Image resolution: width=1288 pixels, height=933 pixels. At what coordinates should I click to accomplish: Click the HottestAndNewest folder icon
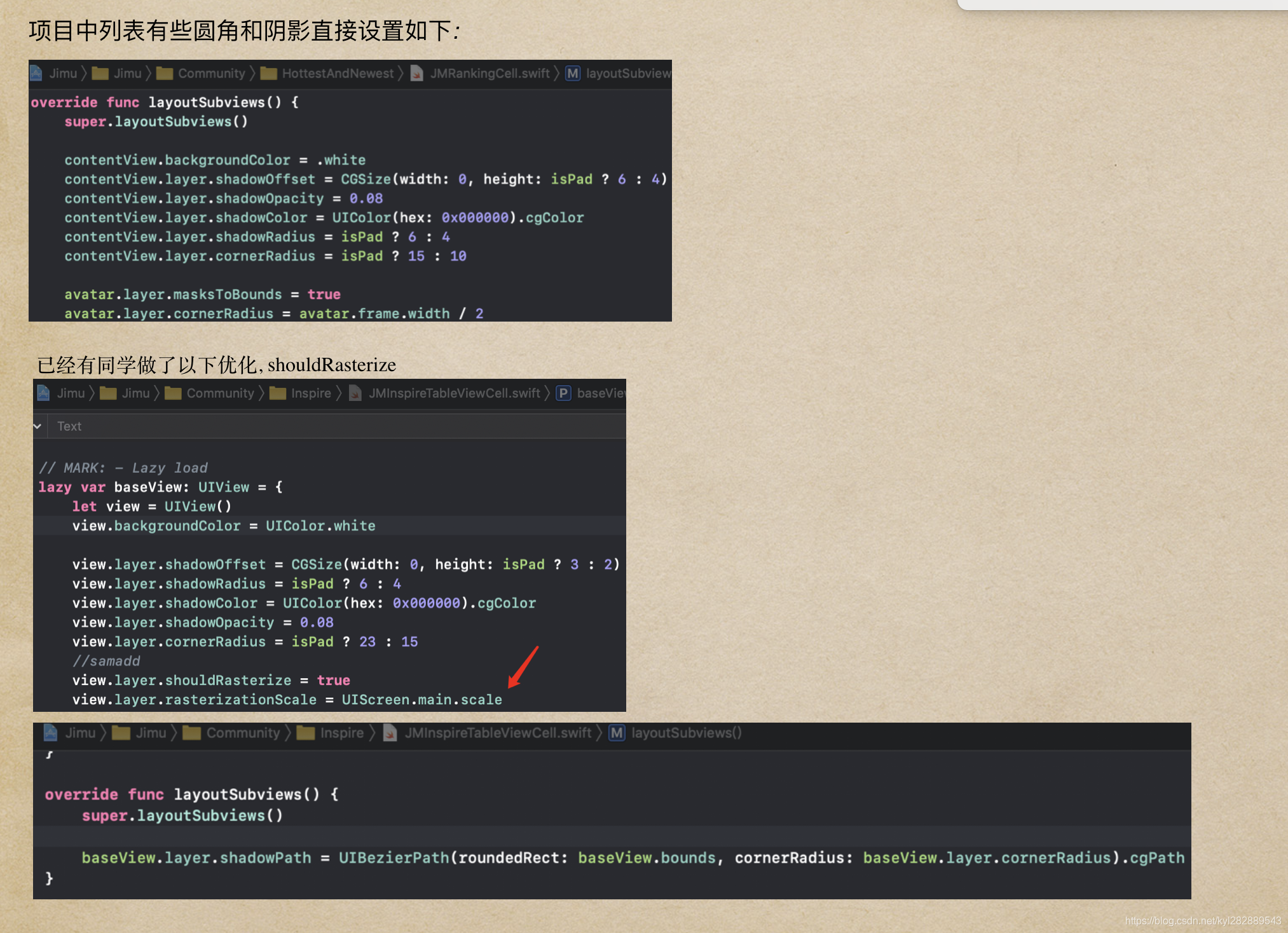268,73
